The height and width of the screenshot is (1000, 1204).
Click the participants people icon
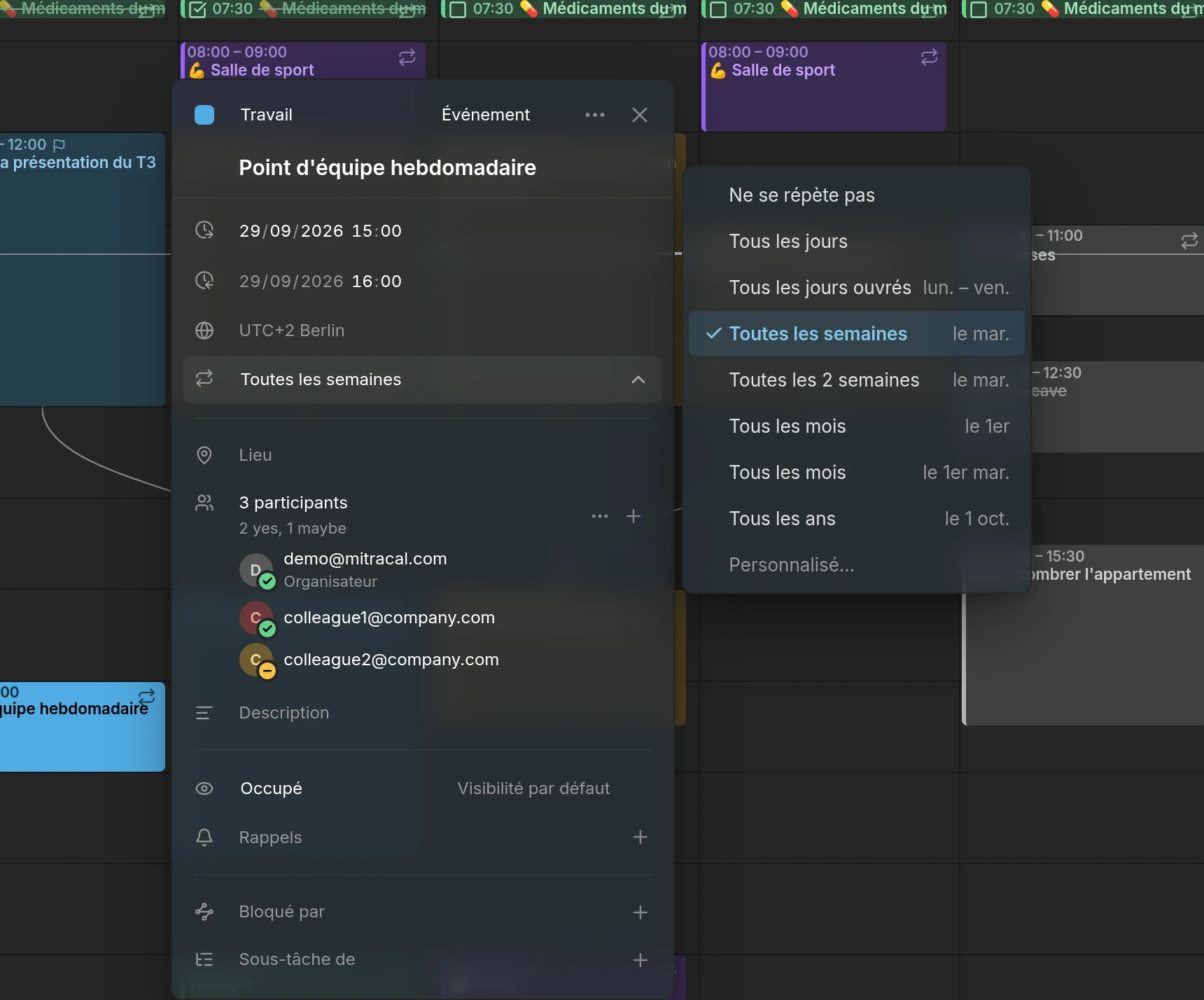pos(204,503)
